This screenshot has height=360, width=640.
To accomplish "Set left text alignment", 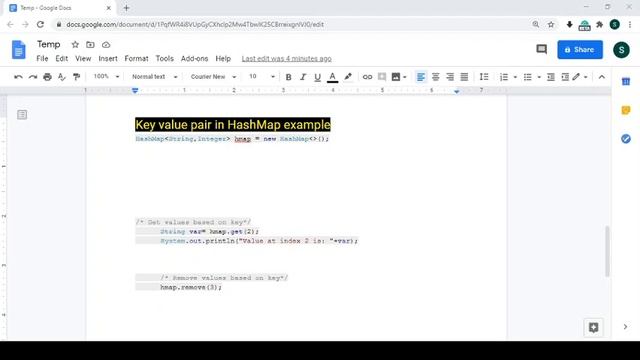I will pyautogui.click(x=420, y=77).
